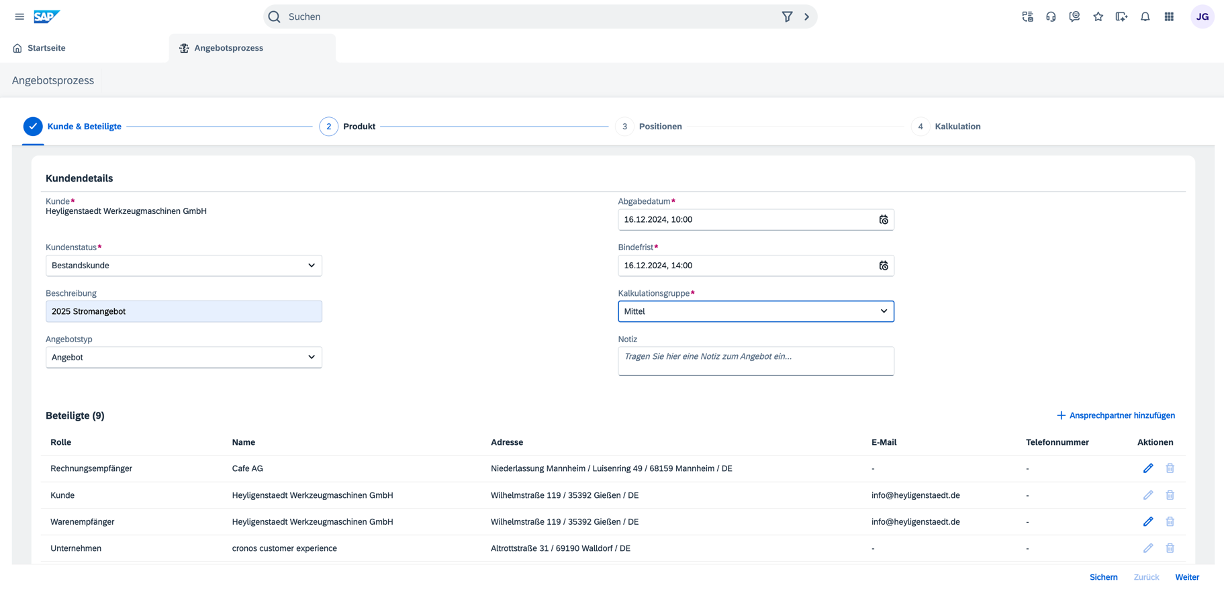Switch to the Startseite tab

point(39,48)
